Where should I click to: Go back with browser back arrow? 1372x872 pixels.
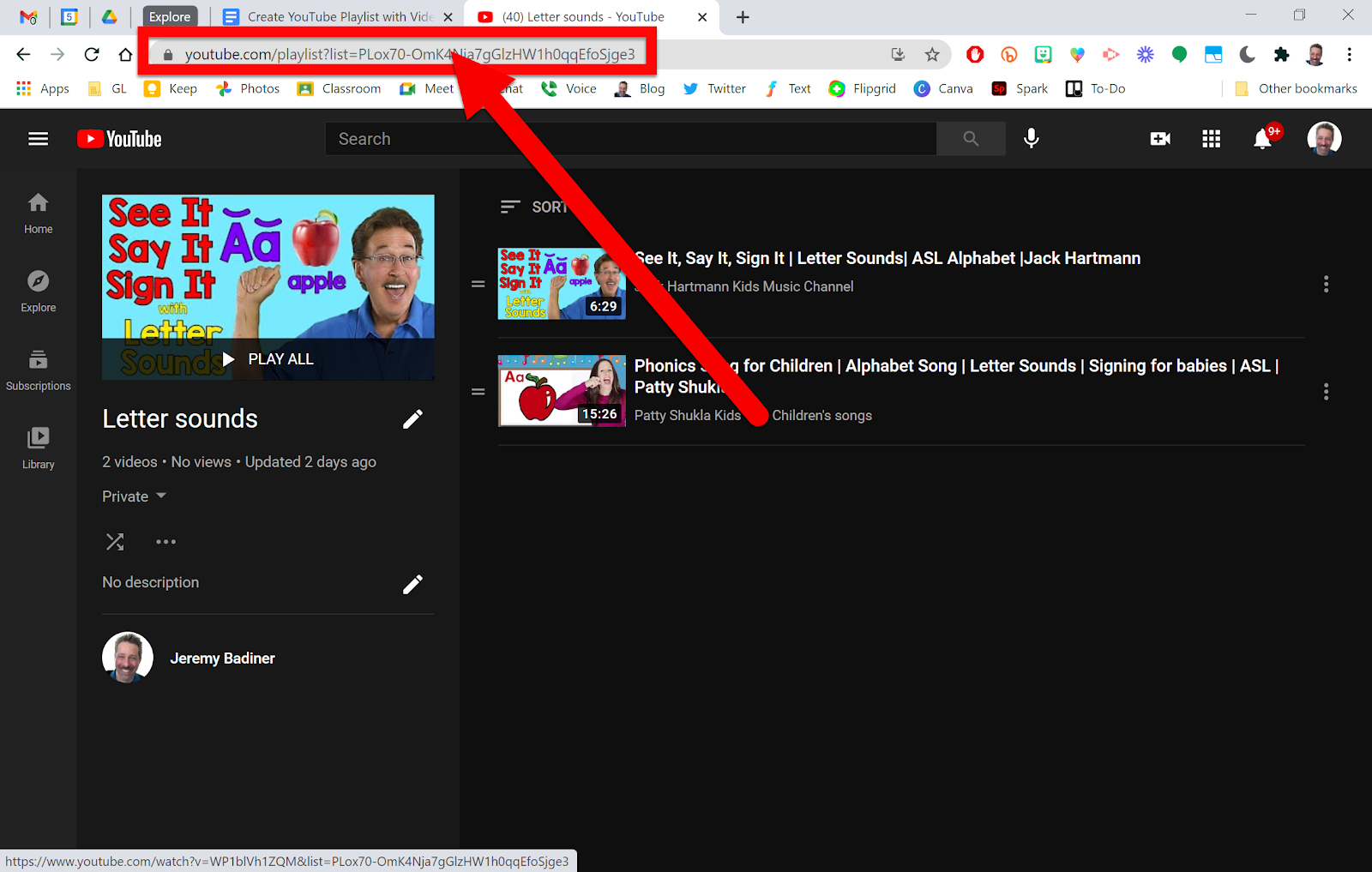pos(23,55)
